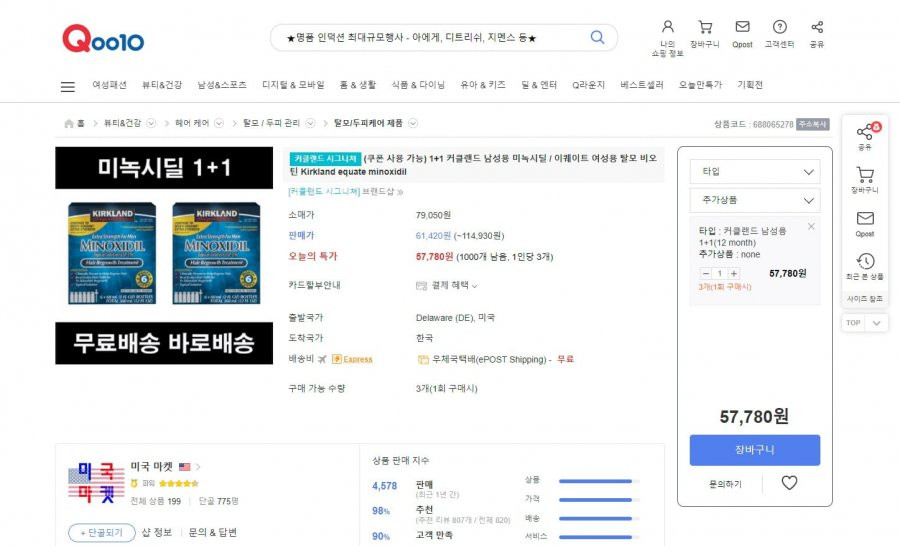
Task: Open 고객센터 help icon
Action: [779, 26]
